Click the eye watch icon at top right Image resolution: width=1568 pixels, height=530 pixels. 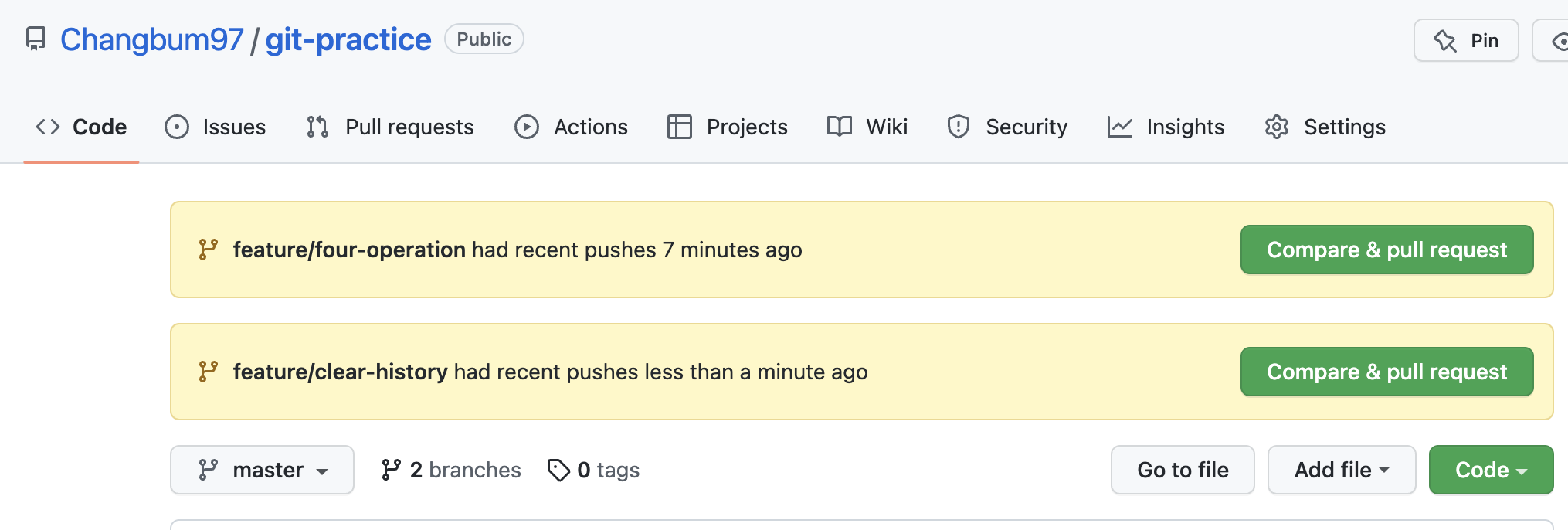[x=1559, y=41]
